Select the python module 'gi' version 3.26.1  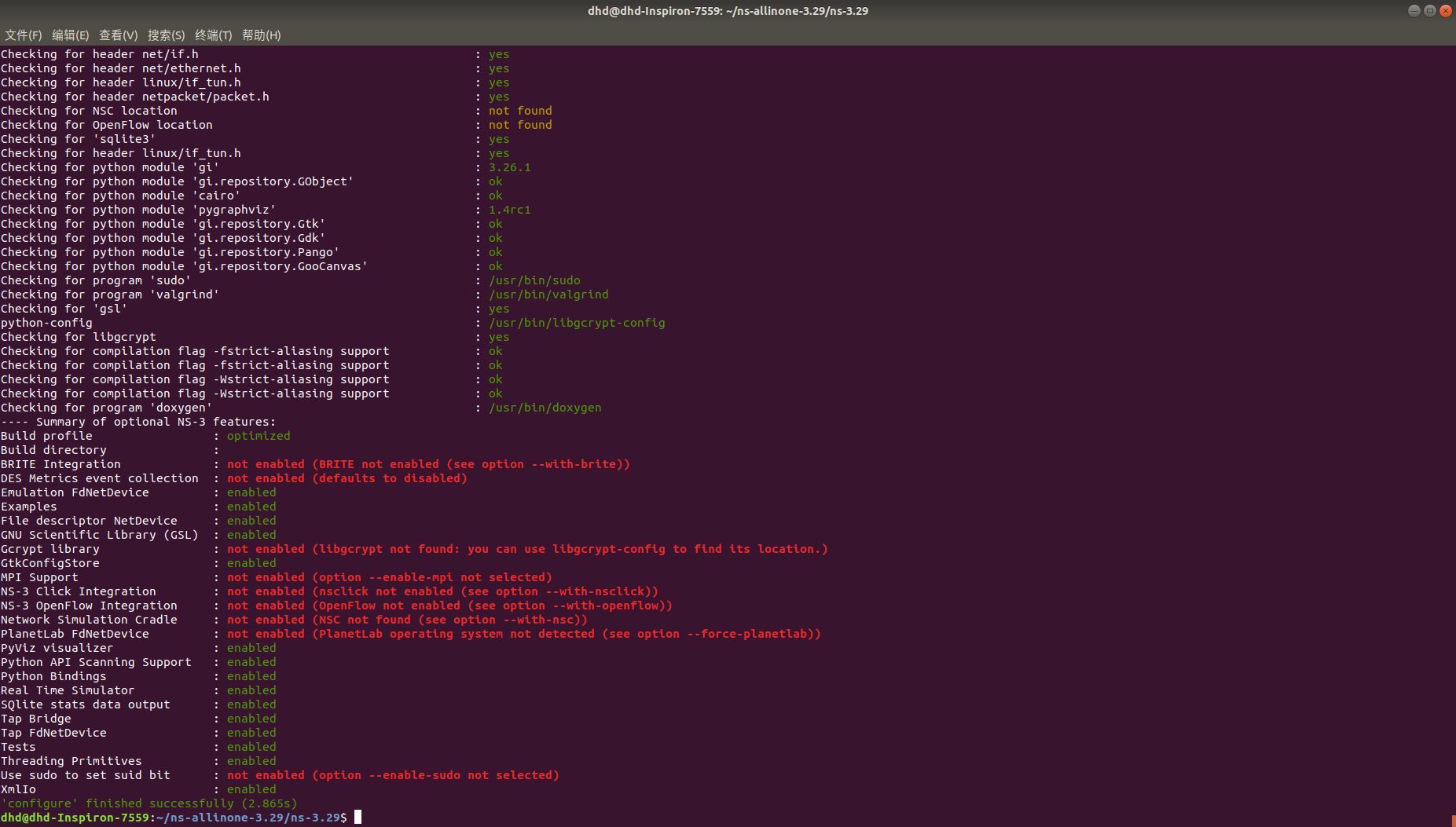(x=509, y=166)
